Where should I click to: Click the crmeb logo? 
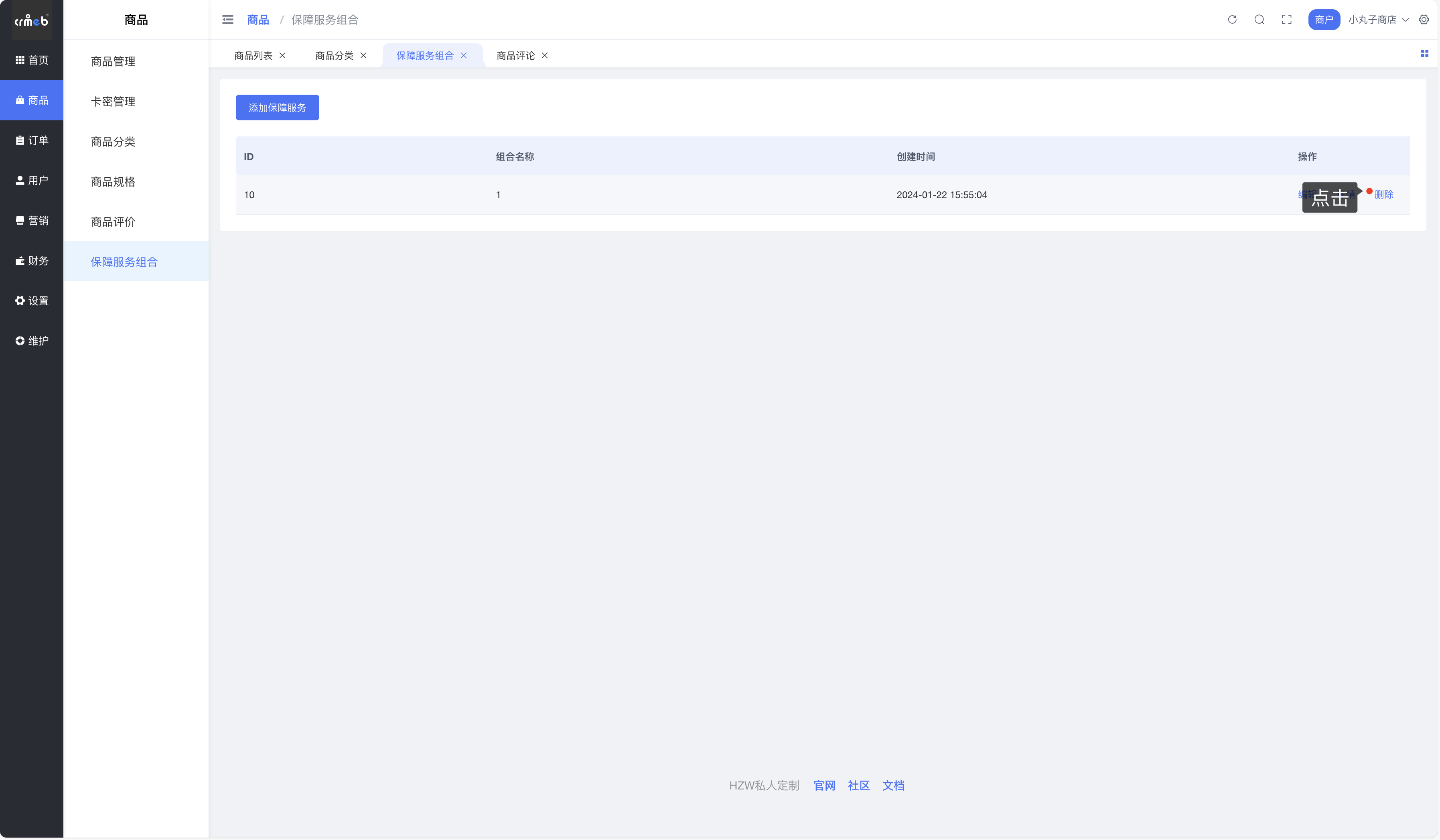(31, 20)
